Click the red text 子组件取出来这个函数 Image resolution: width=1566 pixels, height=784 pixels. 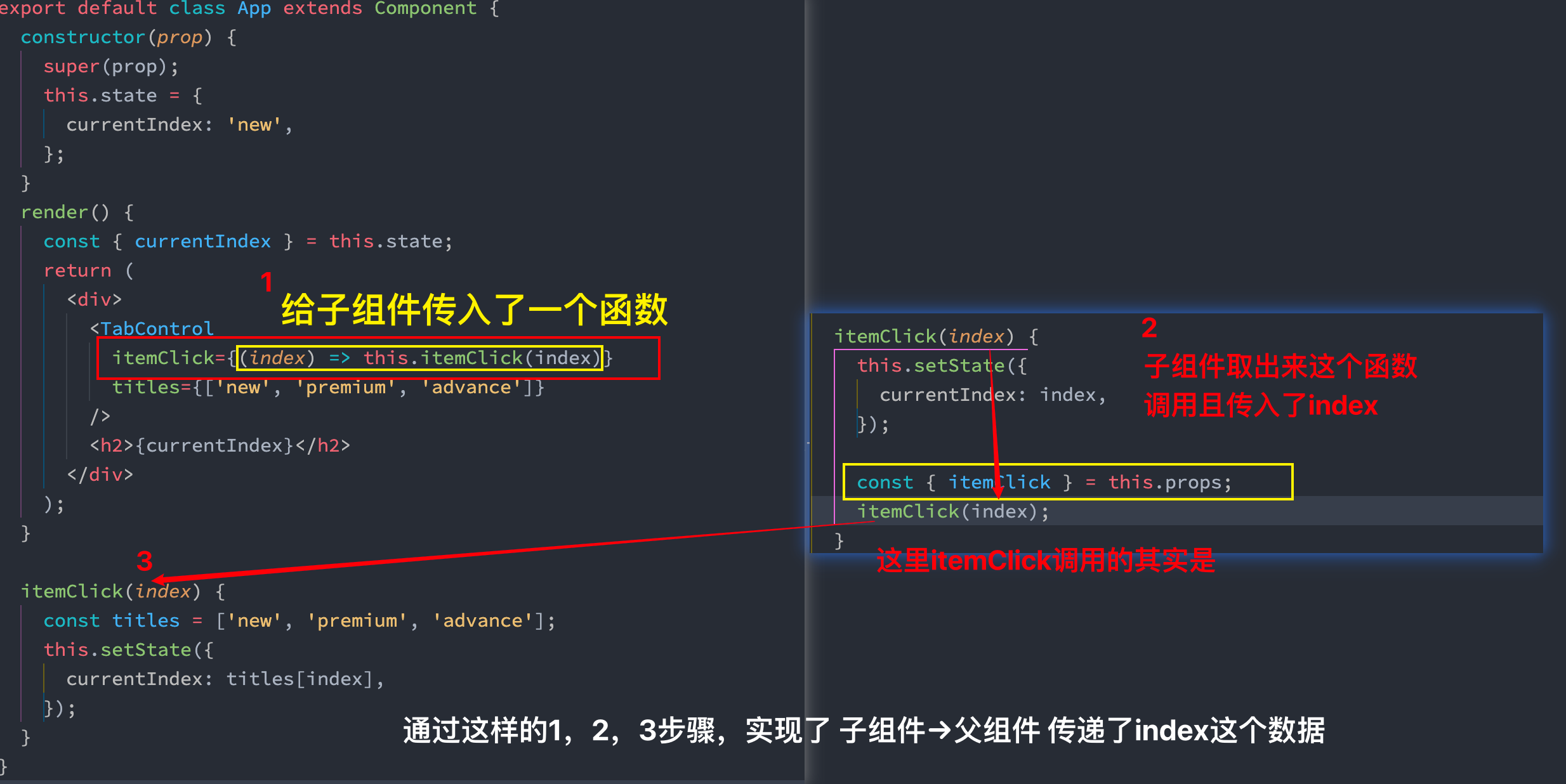coord(1280,367)
